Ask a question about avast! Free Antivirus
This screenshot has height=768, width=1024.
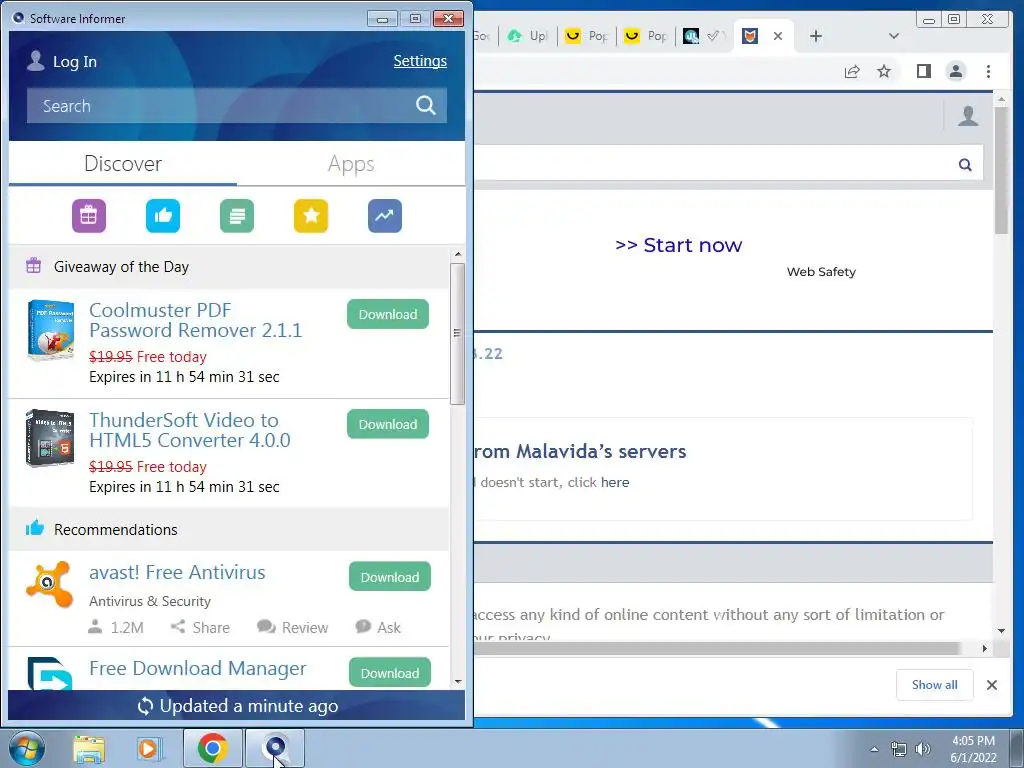(x=378, y=628)
